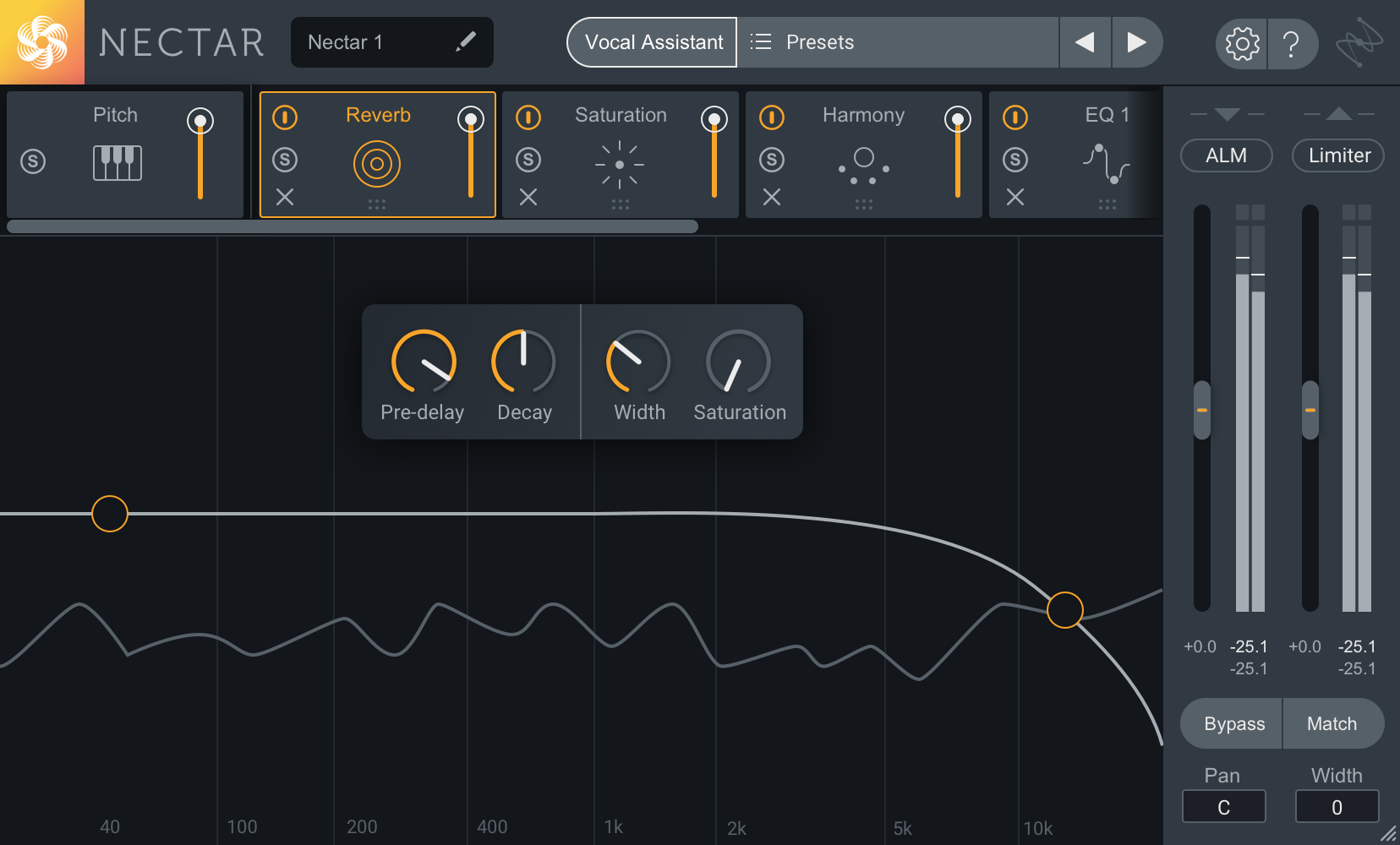Disable the Harmony module power button
Screen dimensions: 1400x845
772,117
